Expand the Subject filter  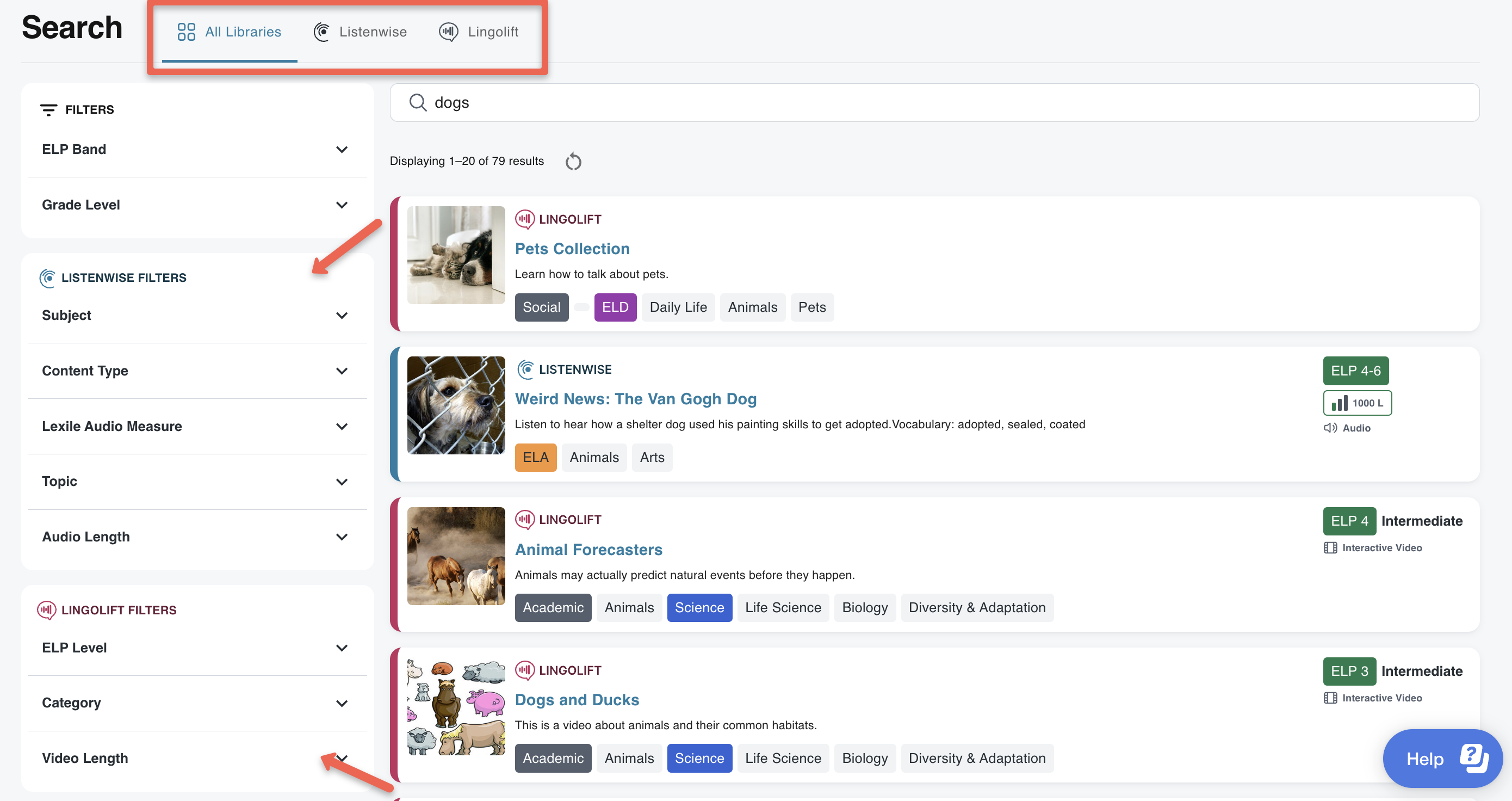[197, 316]
